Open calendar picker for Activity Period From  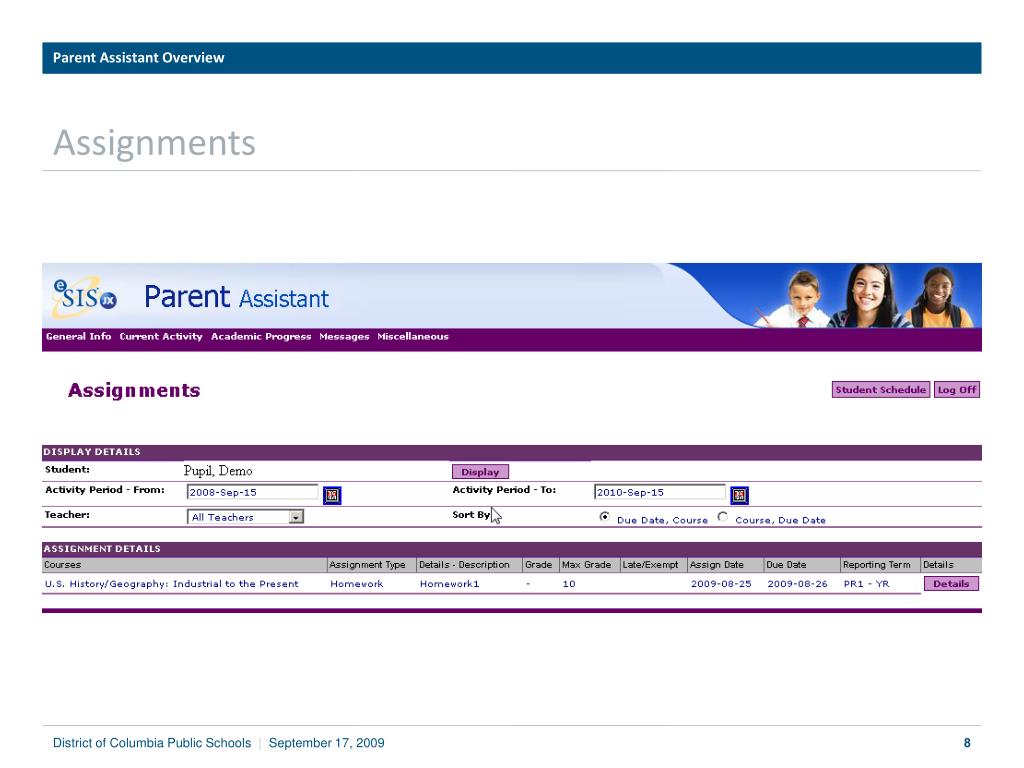coord(332,495)
